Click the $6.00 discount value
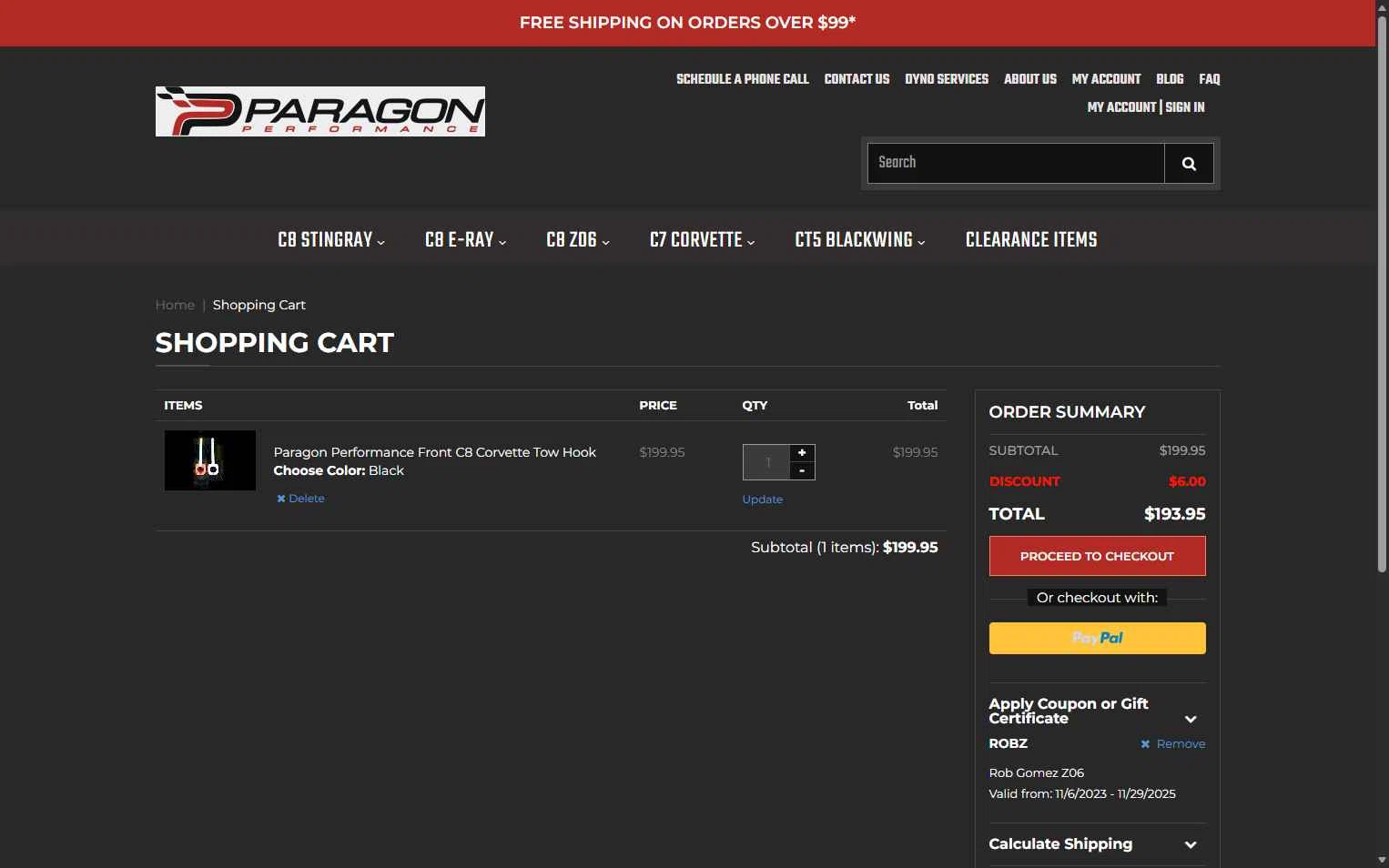The image size is (1389, 868). (x=1187, y=481)
